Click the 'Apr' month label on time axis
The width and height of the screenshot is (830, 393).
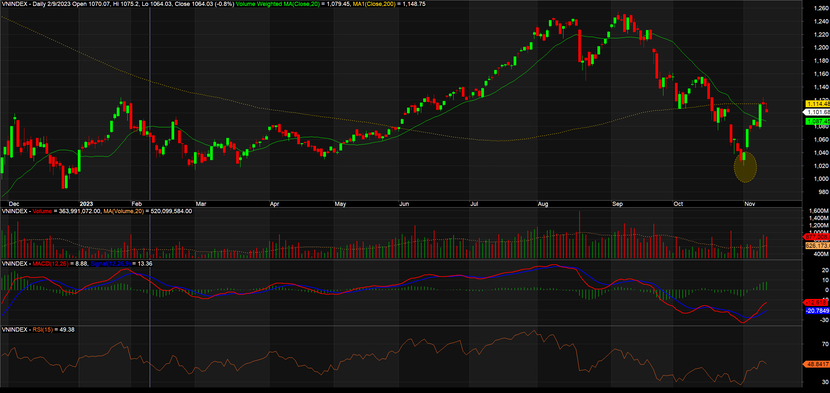coord(274,203)
